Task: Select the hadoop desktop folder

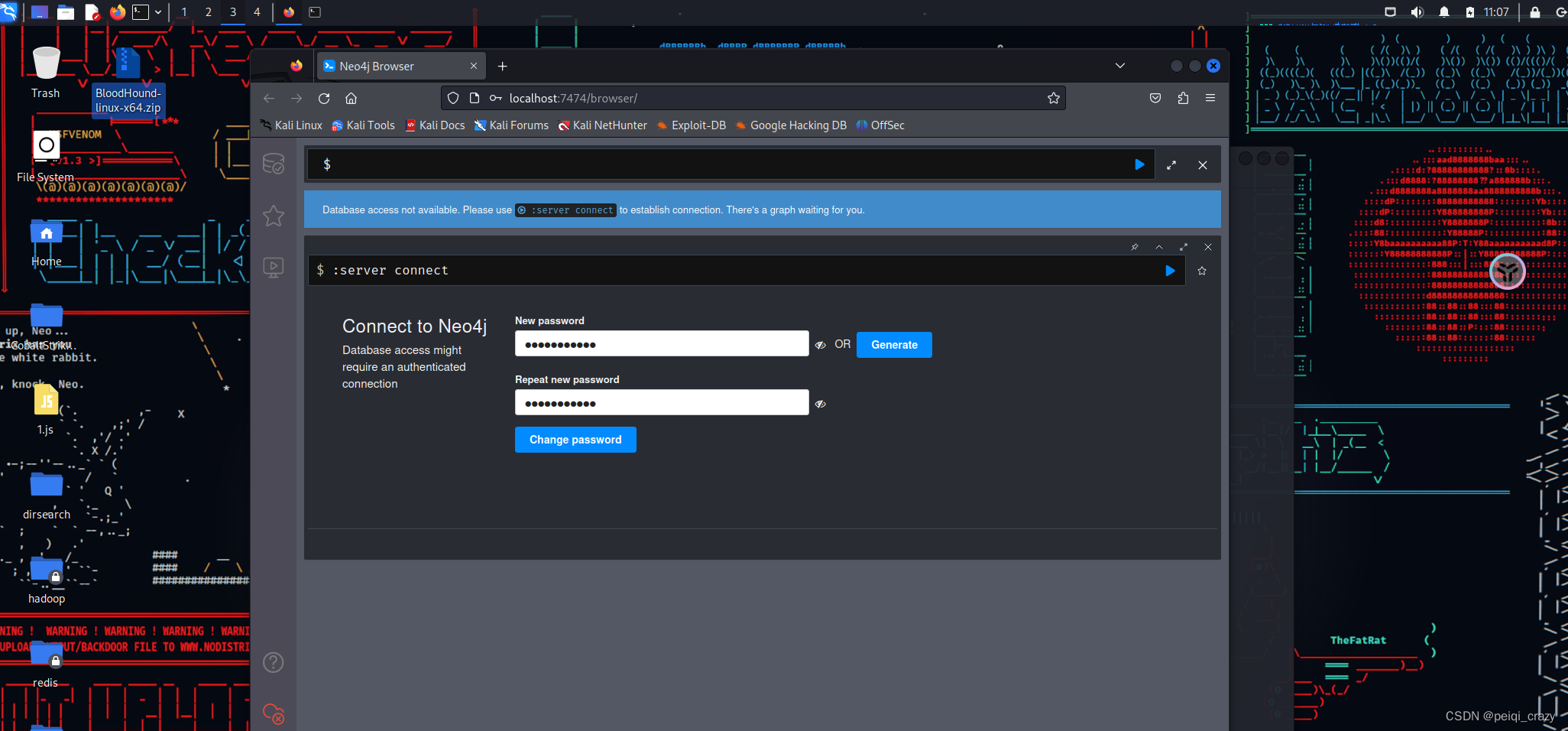Action: pyautogui.click(x=47, y=580)
